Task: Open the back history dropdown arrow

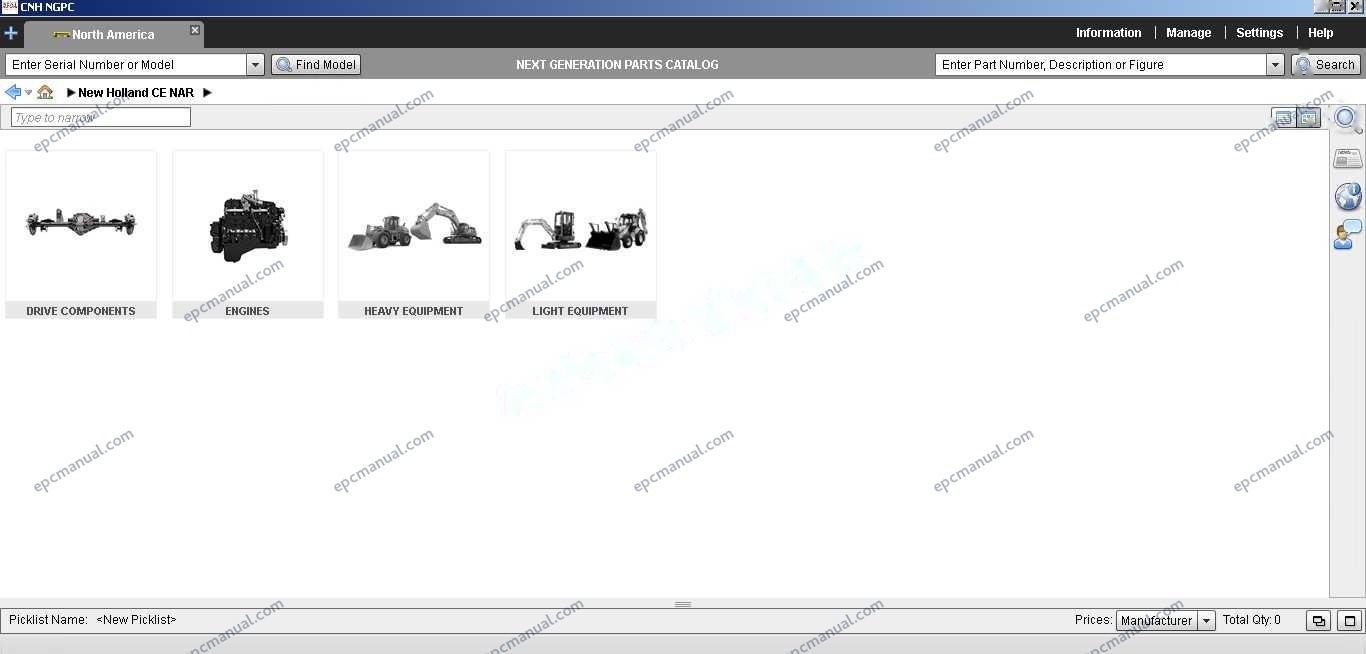Action: coord(28,93)
